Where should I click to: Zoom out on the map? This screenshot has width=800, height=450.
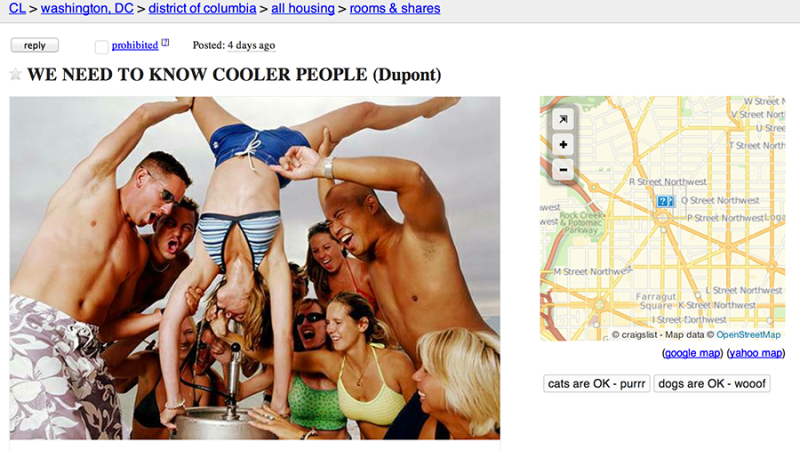click(563, 169)
